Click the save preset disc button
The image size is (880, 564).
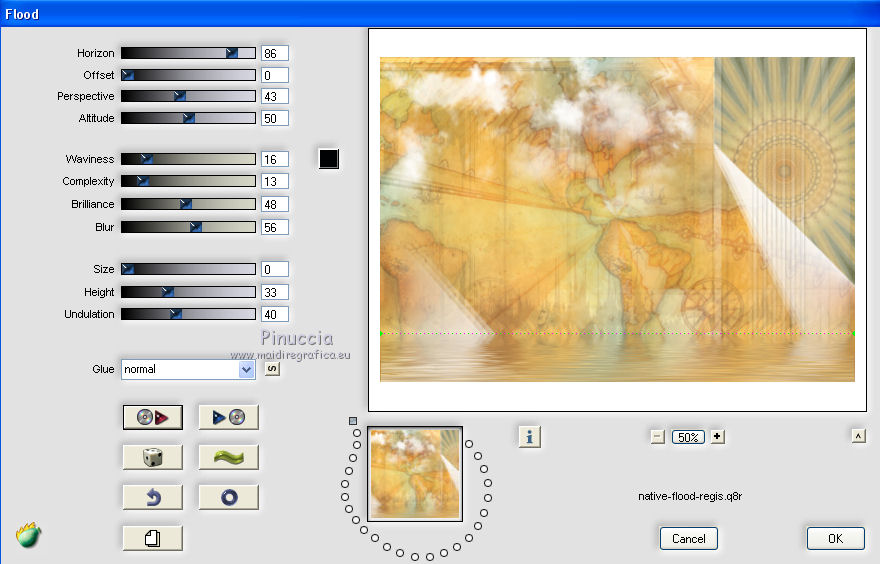228,417
